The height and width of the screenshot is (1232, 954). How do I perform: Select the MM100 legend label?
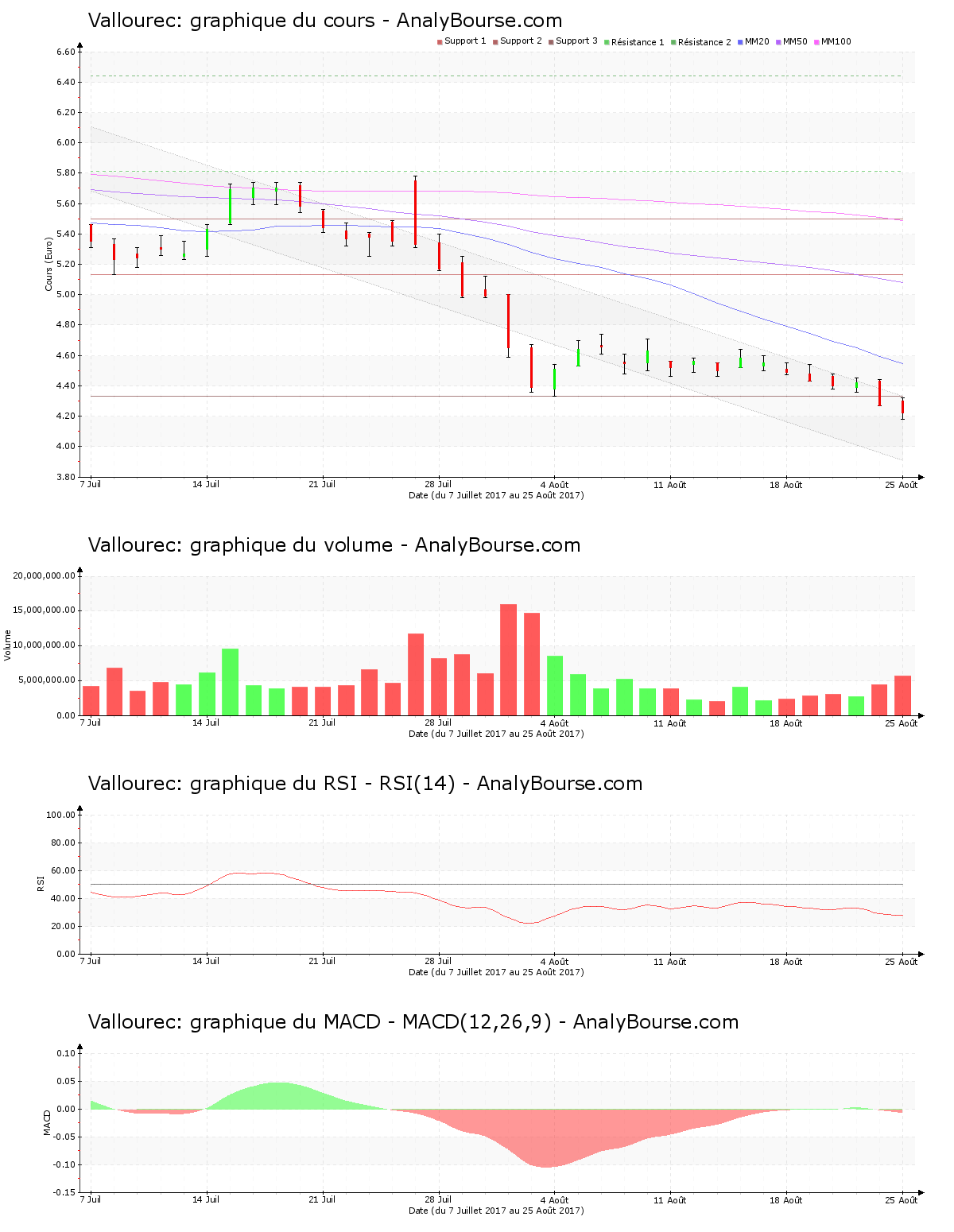coord(836,41)
